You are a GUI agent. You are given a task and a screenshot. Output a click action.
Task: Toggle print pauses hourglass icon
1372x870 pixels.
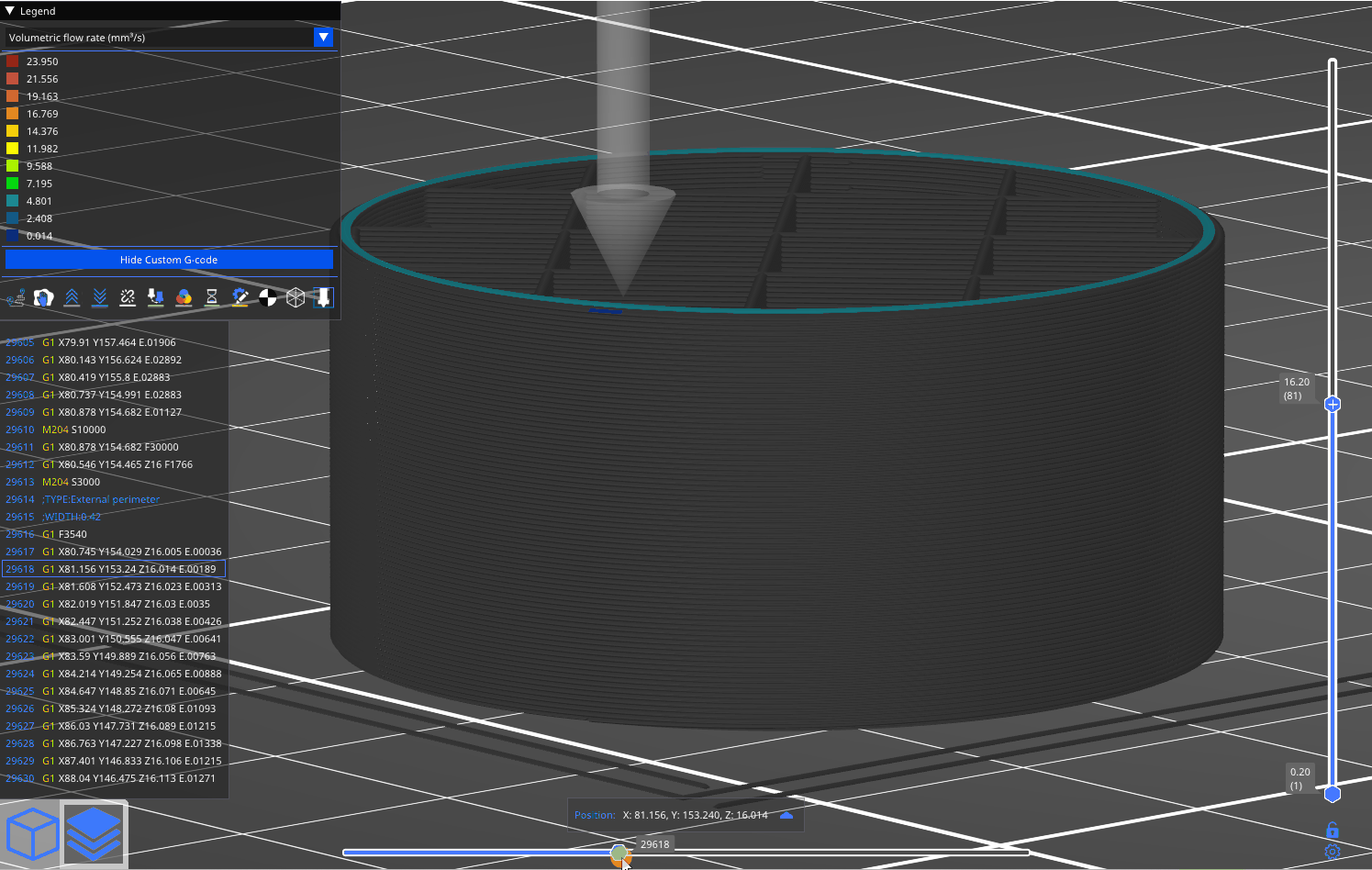point(212,298)
